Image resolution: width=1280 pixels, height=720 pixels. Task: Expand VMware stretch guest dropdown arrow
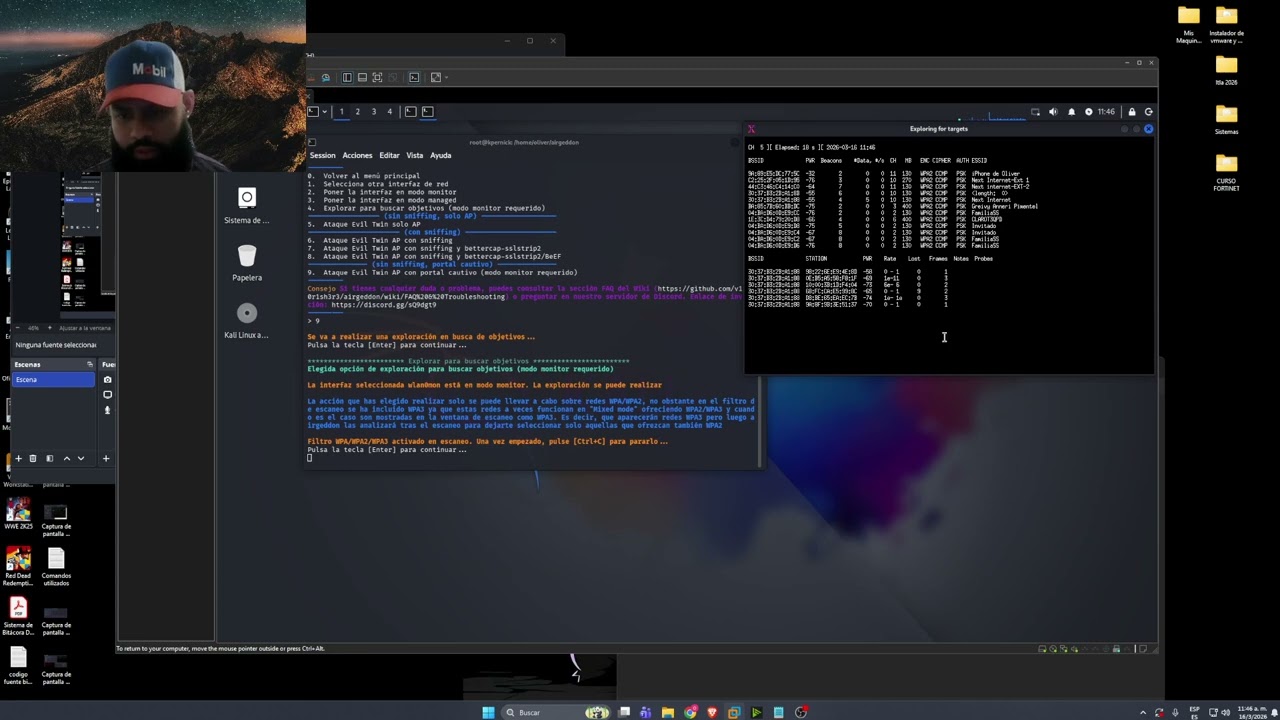click(445, 77)
